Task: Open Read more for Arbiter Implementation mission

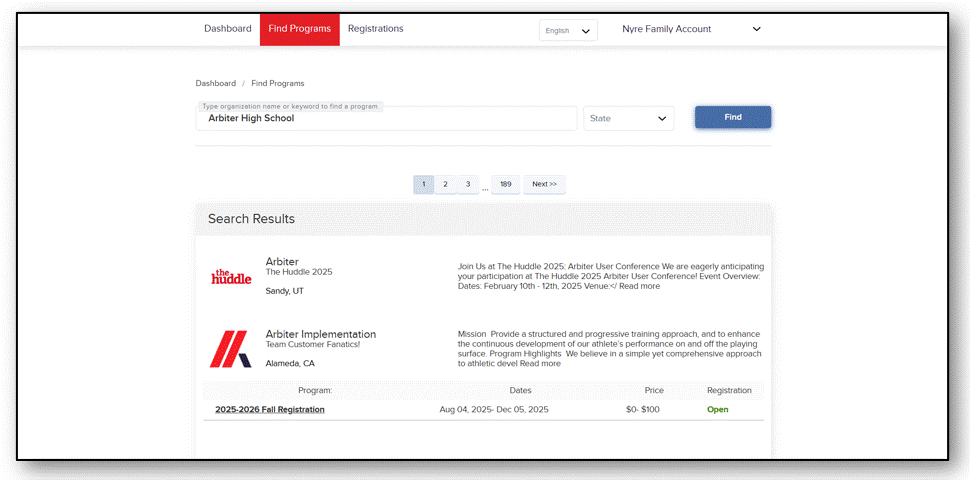Action: click(x=540, y=364)
